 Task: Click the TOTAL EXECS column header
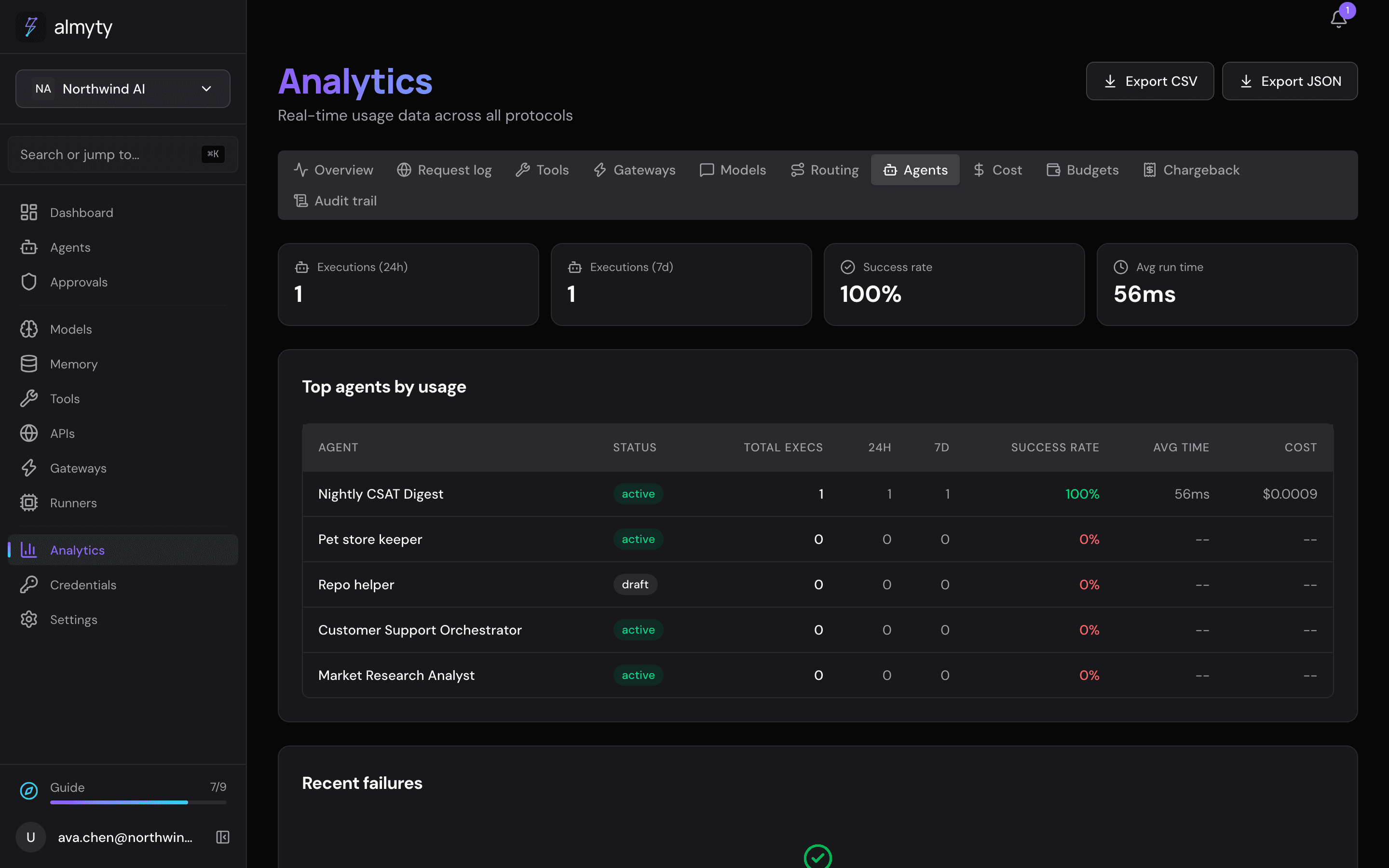pos(783,447)
